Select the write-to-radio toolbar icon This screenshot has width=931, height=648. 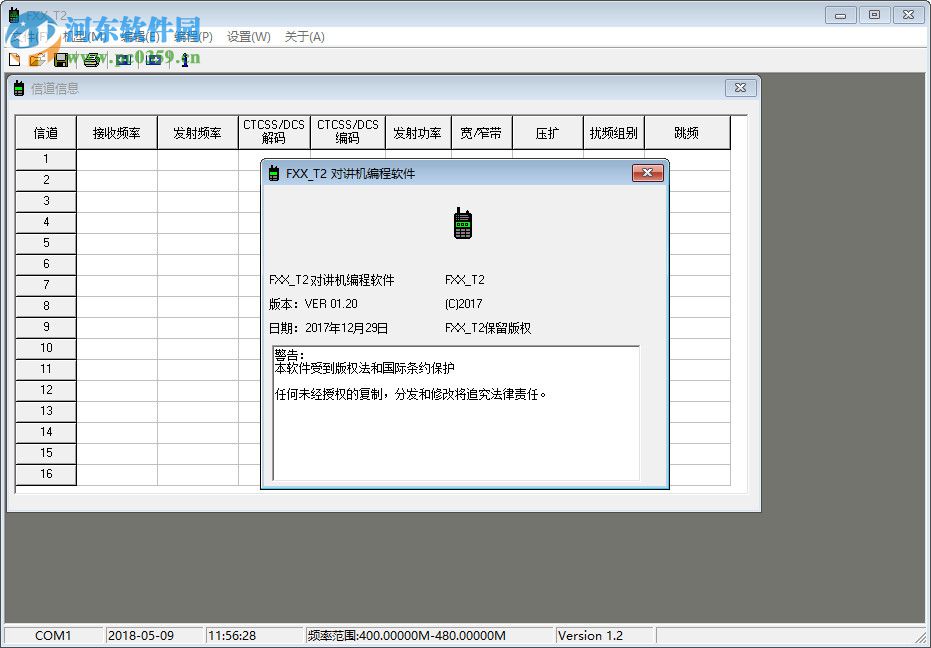(154, 59)
